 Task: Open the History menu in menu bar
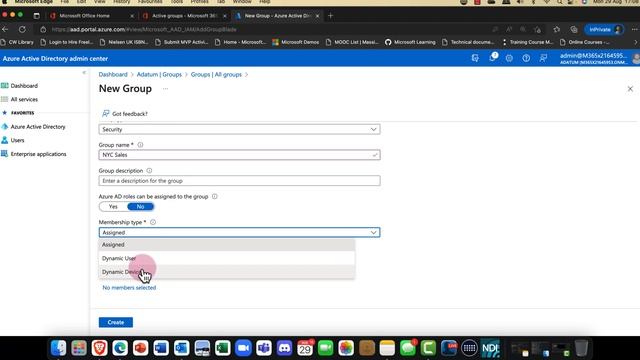coord(122,2)
